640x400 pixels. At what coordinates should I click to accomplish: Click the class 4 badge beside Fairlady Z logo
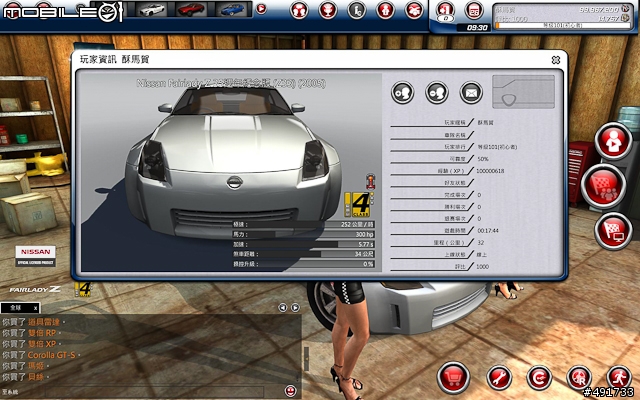tap(83, 289)
